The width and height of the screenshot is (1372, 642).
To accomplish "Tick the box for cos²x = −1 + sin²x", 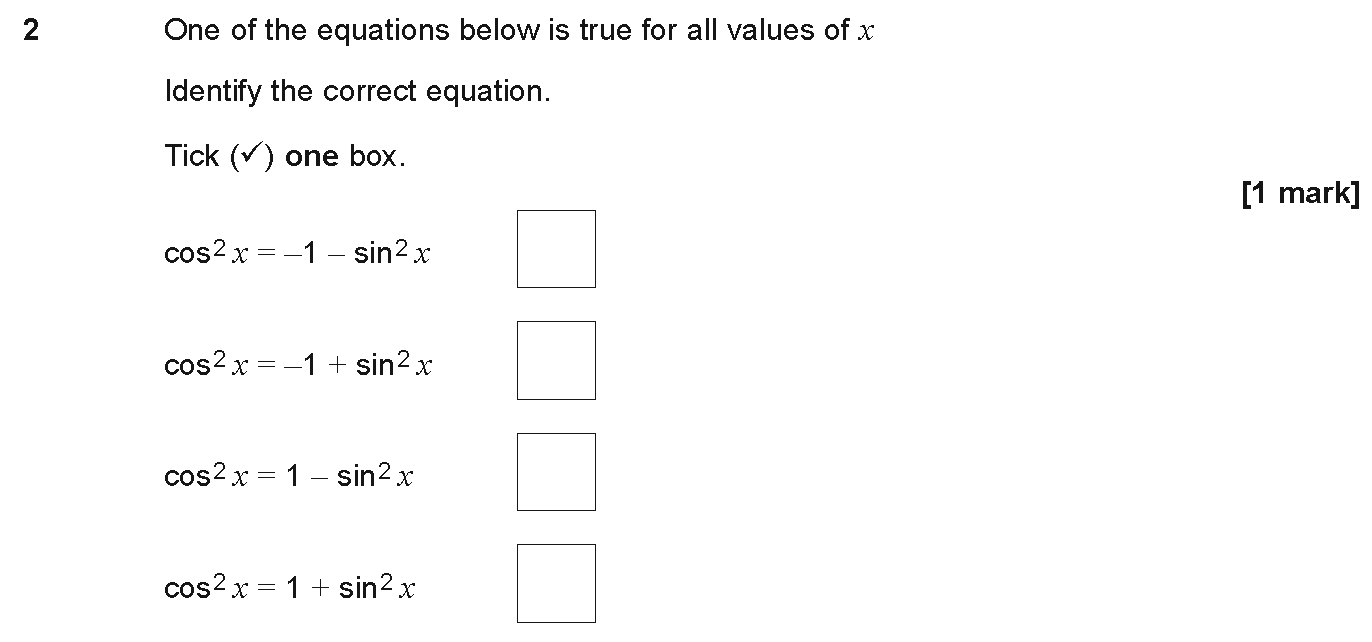I will (x=556, y=360).
